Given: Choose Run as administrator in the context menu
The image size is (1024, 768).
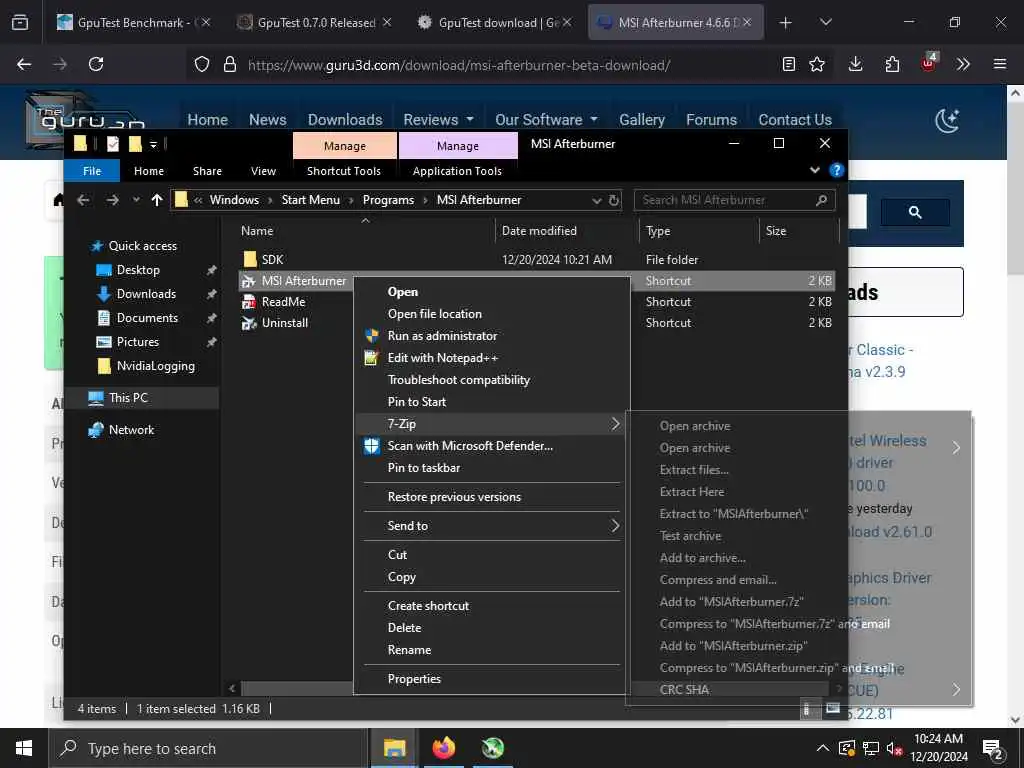Looking at the screenshot, I should (x=442, y=336).
